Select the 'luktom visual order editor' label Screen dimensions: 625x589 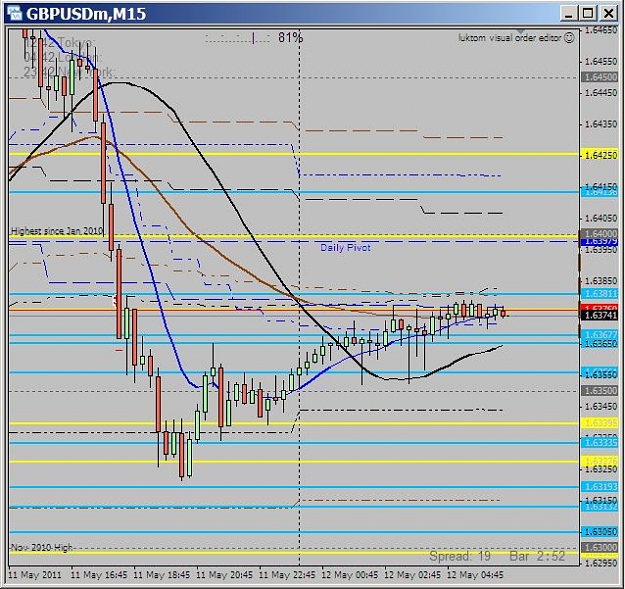click(510, 38)
